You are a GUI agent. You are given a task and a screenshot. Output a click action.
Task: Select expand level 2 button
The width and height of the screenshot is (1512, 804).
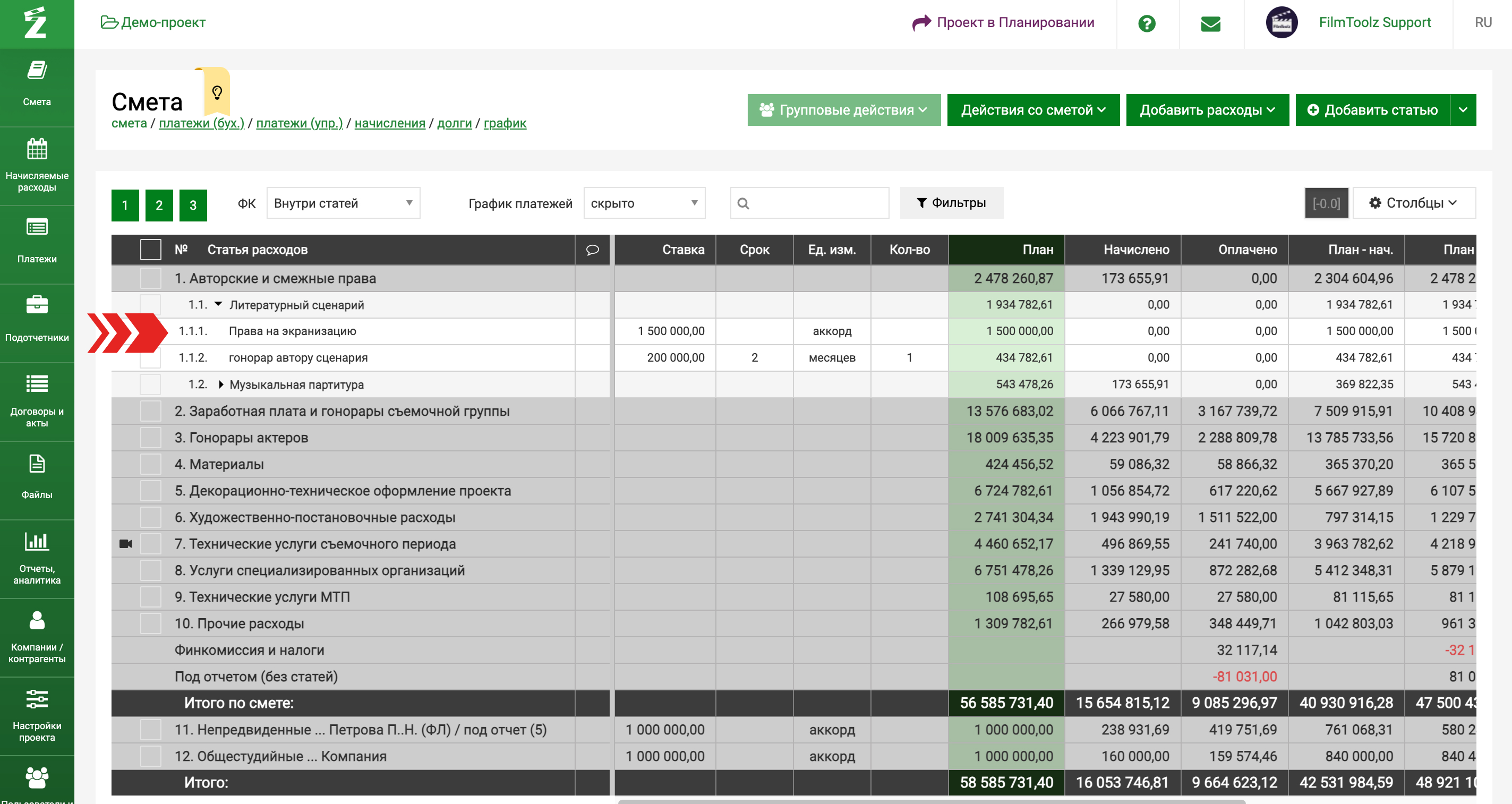[x=159, y=206]
